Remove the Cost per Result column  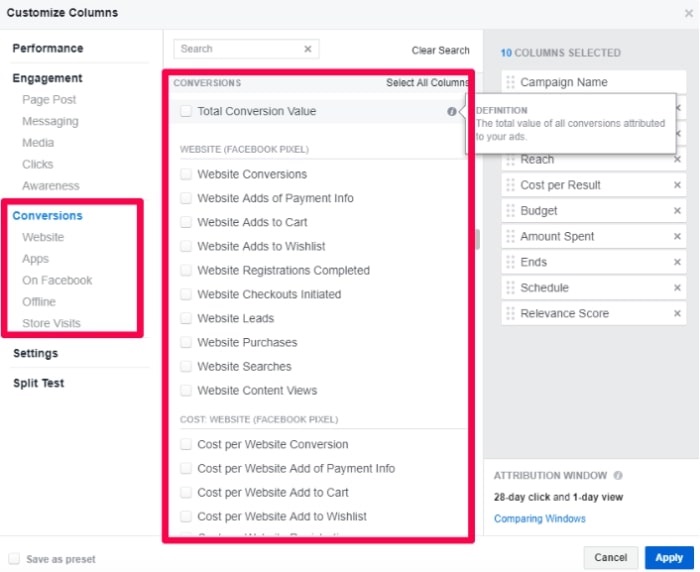pyautogui.click(x=677, y=185)
